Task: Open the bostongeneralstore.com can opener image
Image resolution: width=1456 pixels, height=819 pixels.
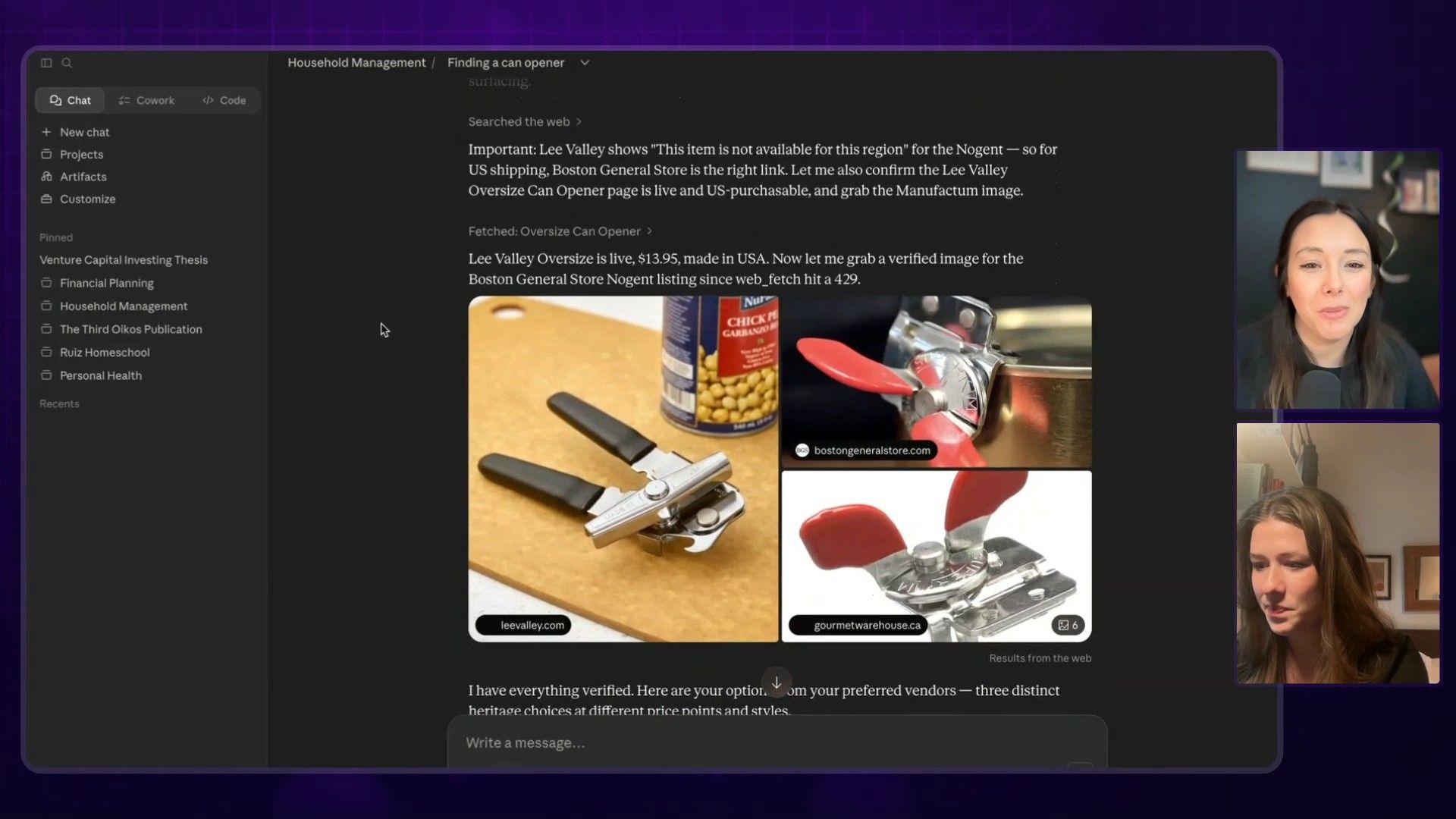Action: (937, 381)
